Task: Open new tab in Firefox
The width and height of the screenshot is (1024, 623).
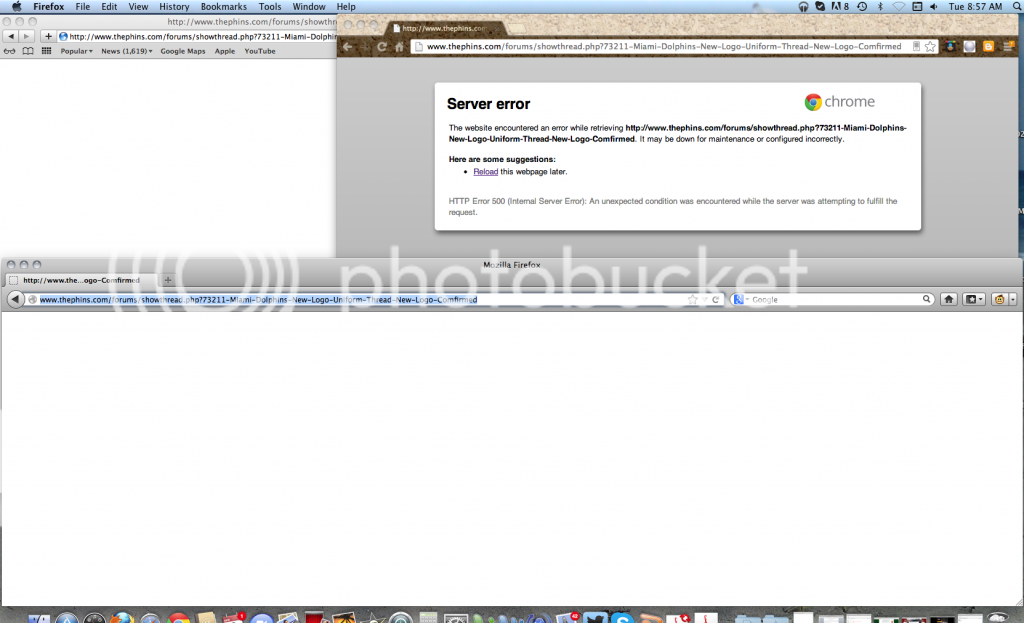Action: point(168,280)
